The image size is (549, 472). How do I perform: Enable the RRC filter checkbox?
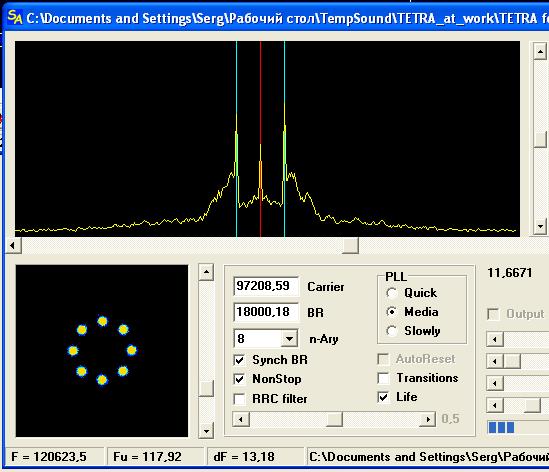coord(239,399)
